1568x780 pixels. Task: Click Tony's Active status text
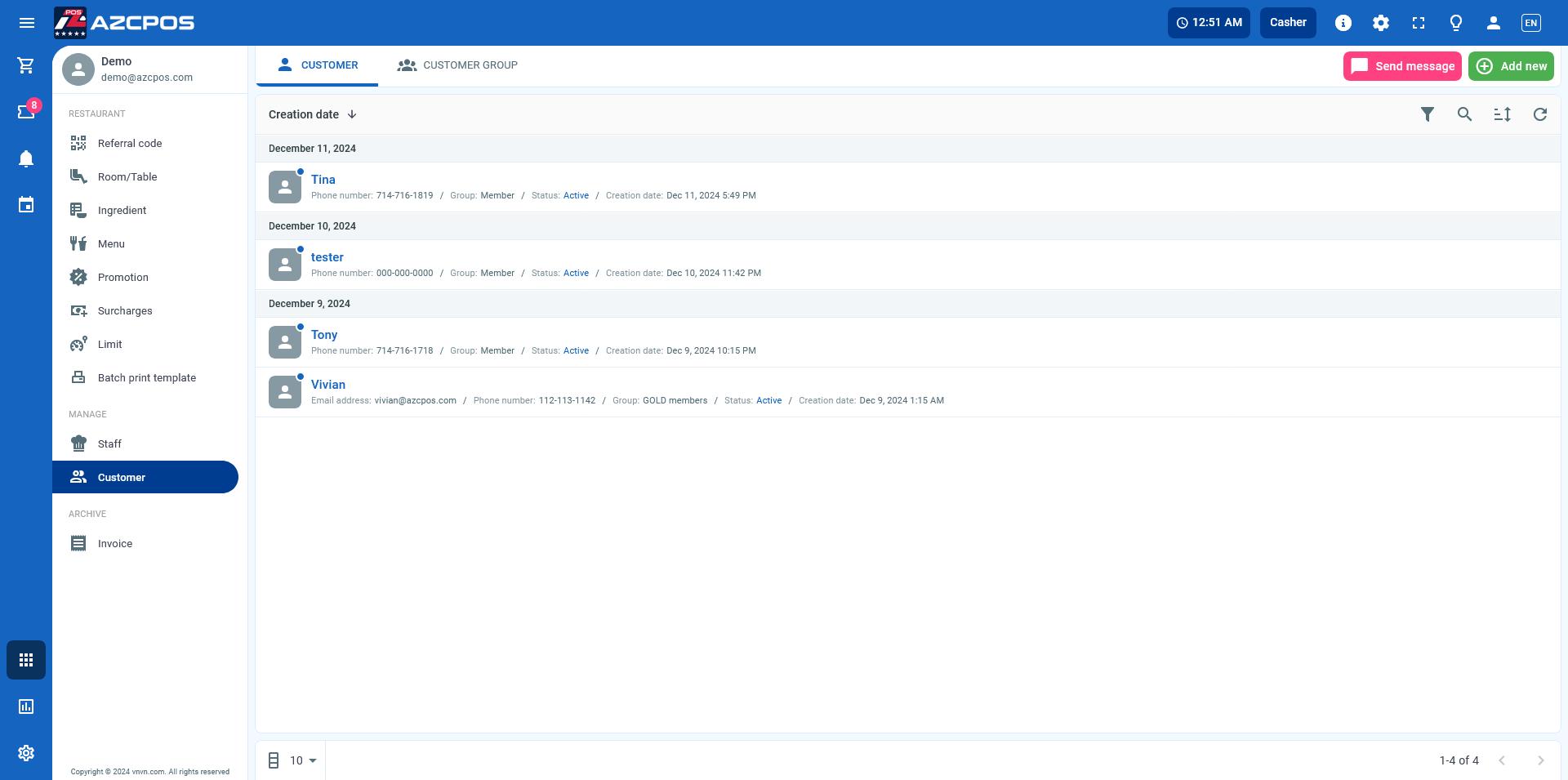576,350
